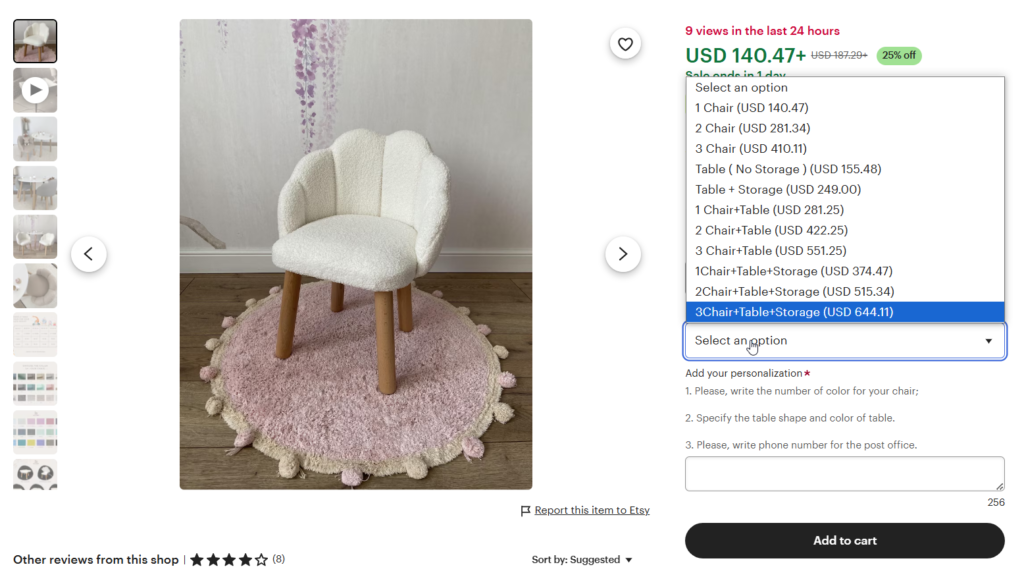This screenshot has height=569, width=1024.
Task: Choose '1Chair+Table+Storage (USD 374.47)' option
Action: point(794,271)
